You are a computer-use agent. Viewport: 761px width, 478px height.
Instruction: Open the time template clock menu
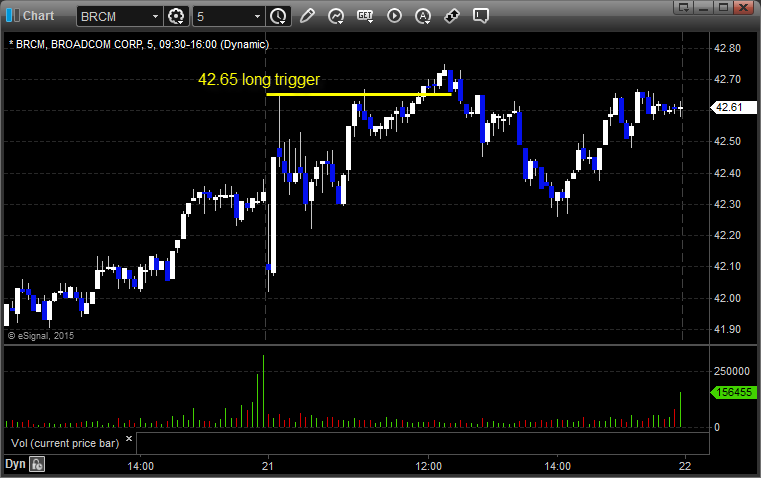click(x=279, y=16)
